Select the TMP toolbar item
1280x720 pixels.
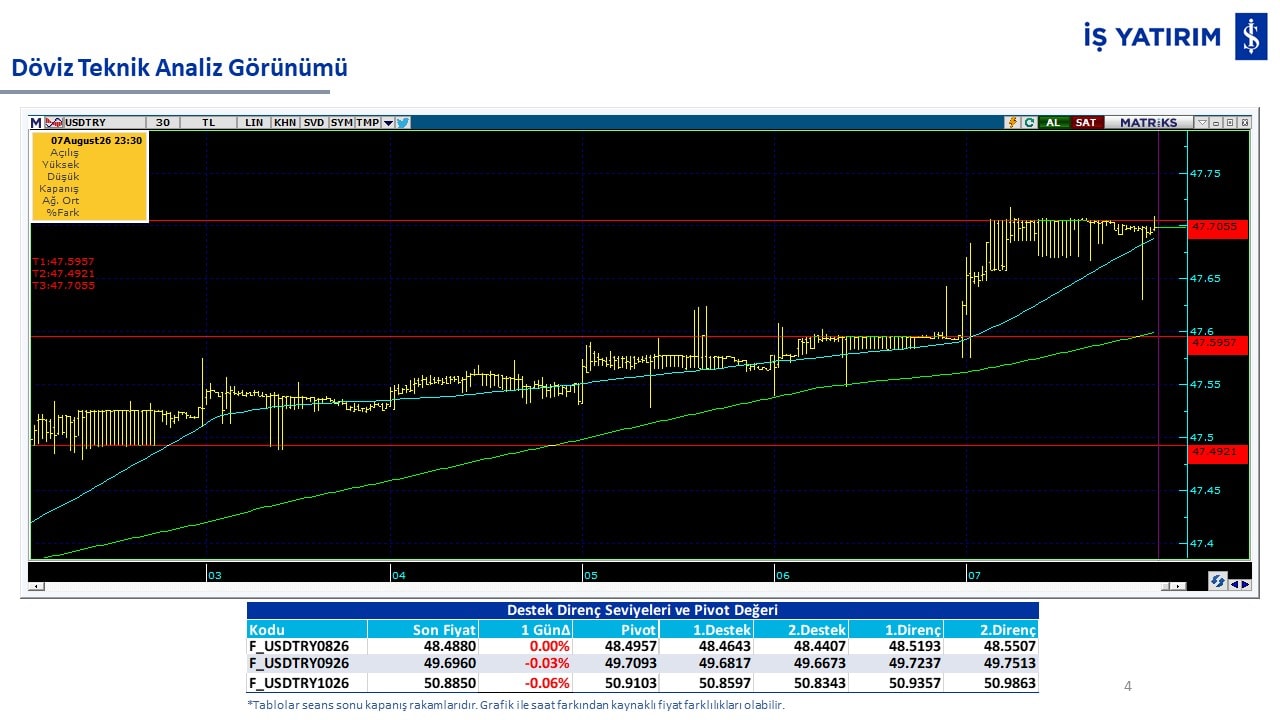pos(368,123)
